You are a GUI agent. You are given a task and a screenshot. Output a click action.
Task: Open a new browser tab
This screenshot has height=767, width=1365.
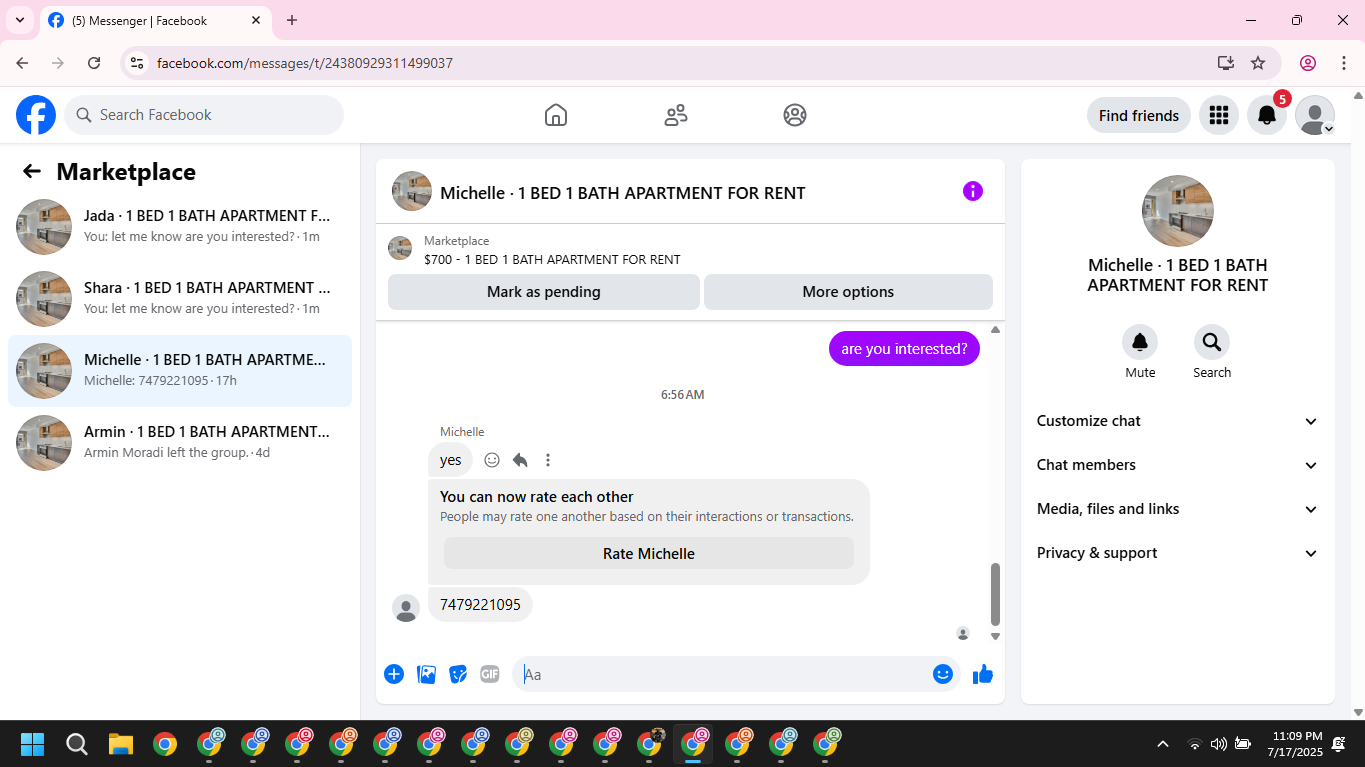coord(292,20)
